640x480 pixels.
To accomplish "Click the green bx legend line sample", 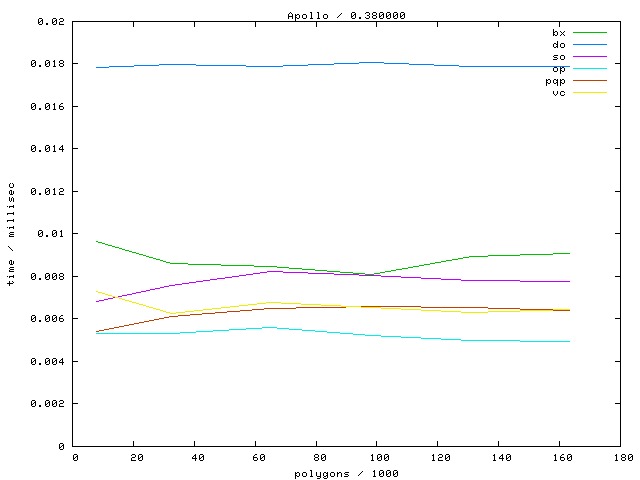I will pyautogui.click(x=589, y=33).
